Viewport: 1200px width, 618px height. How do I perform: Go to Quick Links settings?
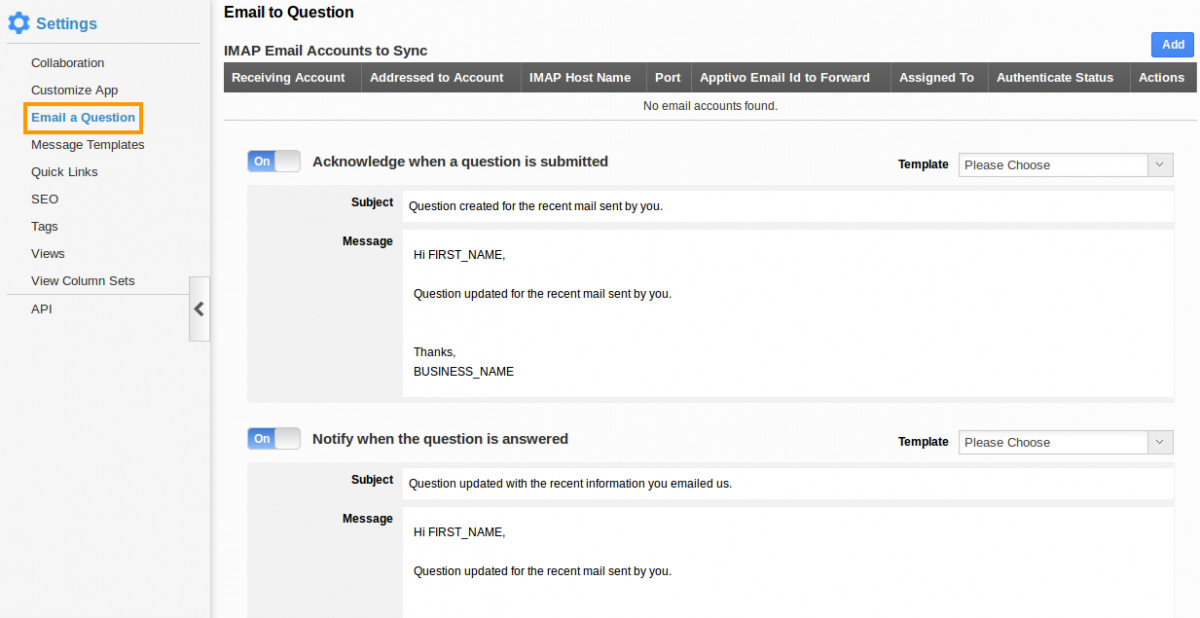tap(64, 172)
